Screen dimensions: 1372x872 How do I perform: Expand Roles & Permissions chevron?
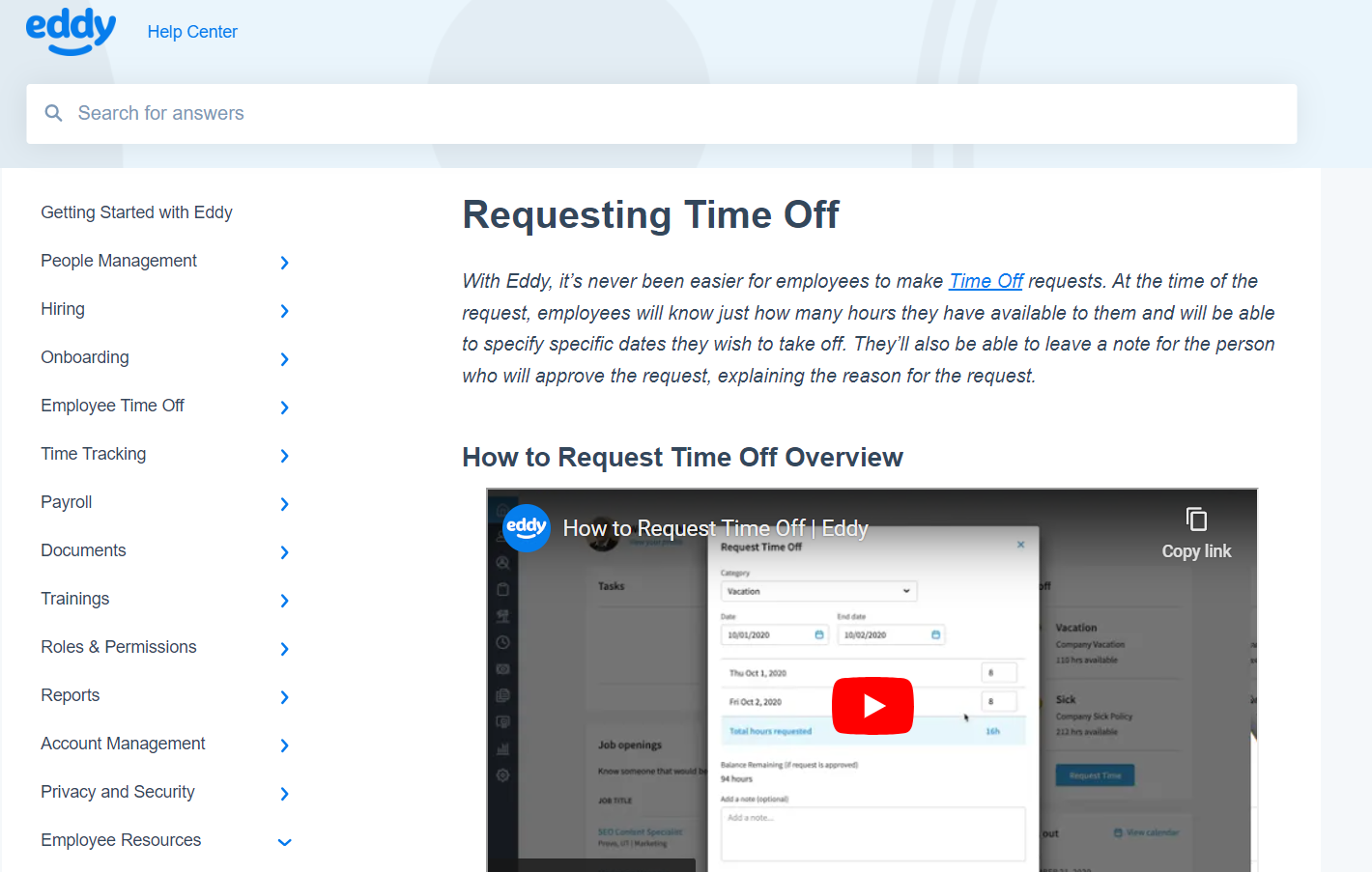[284, 649]
